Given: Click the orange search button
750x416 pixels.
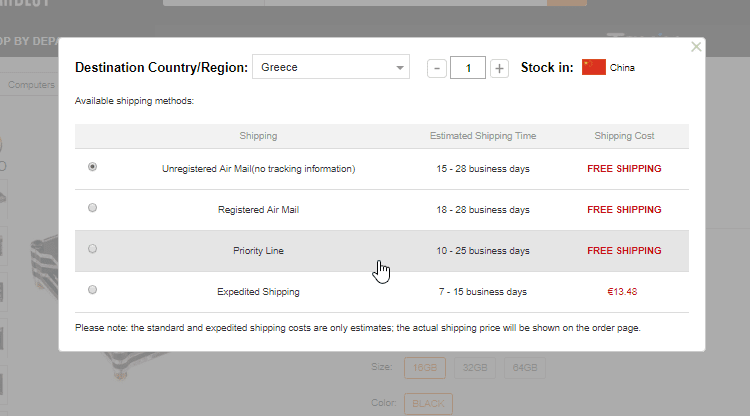Looking at the screenshot, I should coord(567,3).
